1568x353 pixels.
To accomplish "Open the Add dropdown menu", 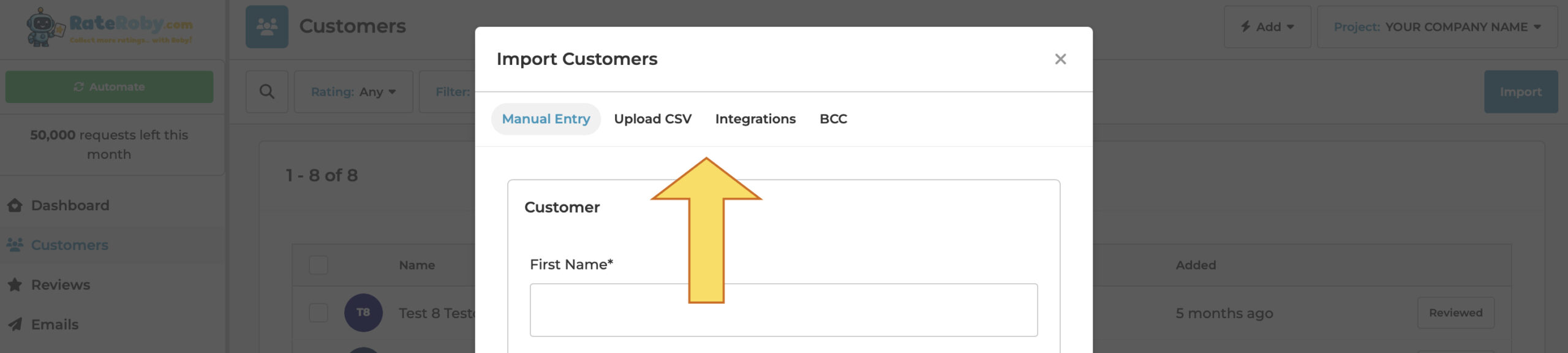I will coord(1267,27).
